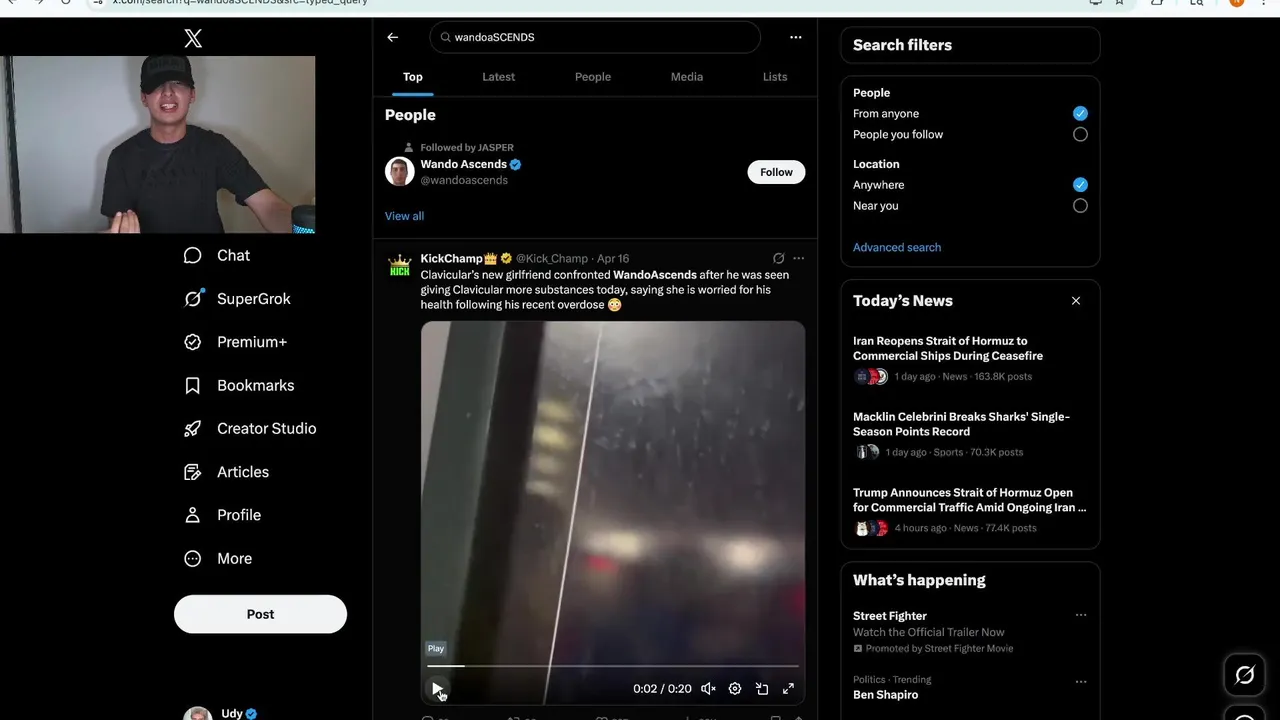Switch to the Media tab
This screenshot has height=720, width=1280.
point(687,77)
